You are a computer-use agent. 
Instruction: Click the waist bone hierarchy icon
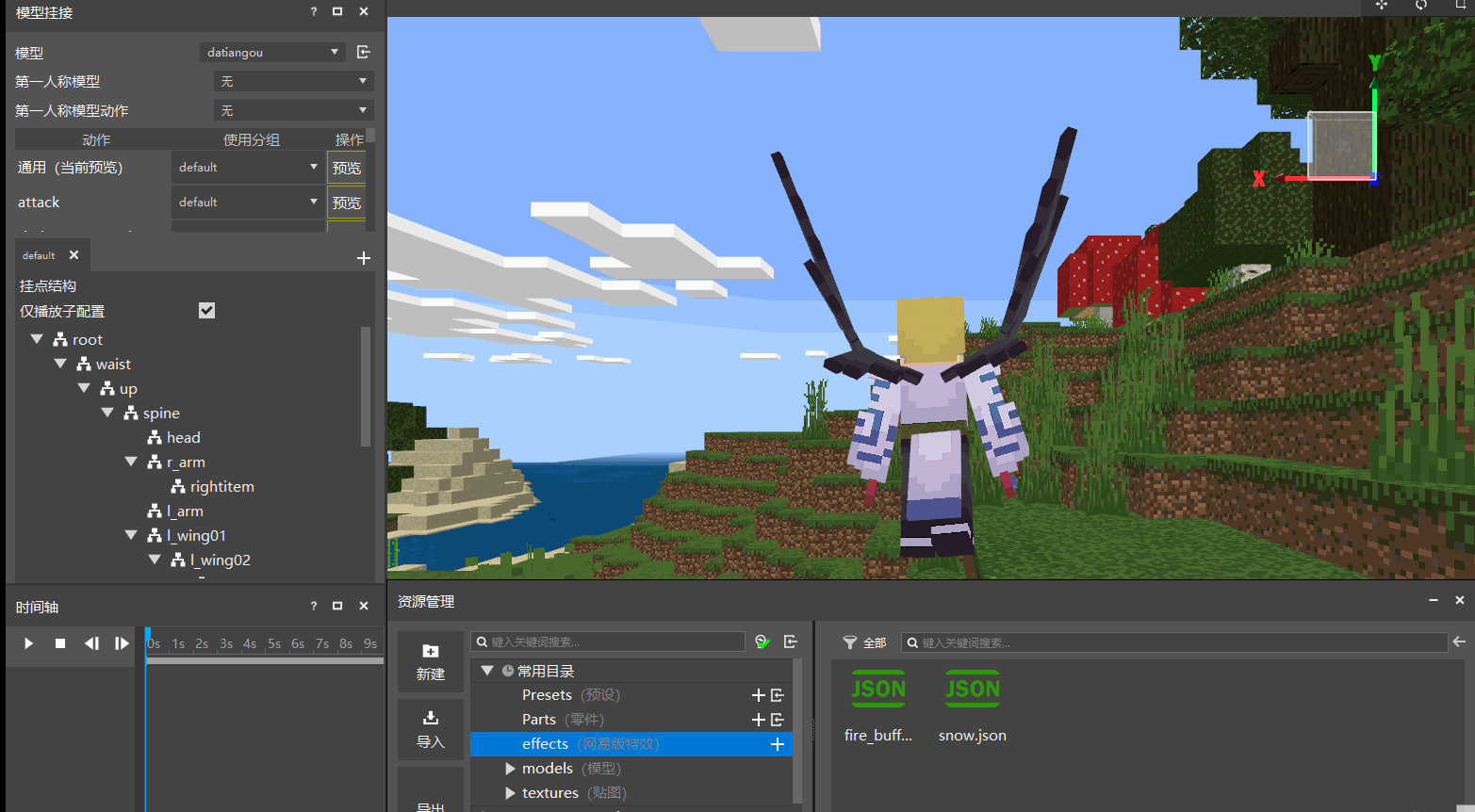click(x=84, y=364)
